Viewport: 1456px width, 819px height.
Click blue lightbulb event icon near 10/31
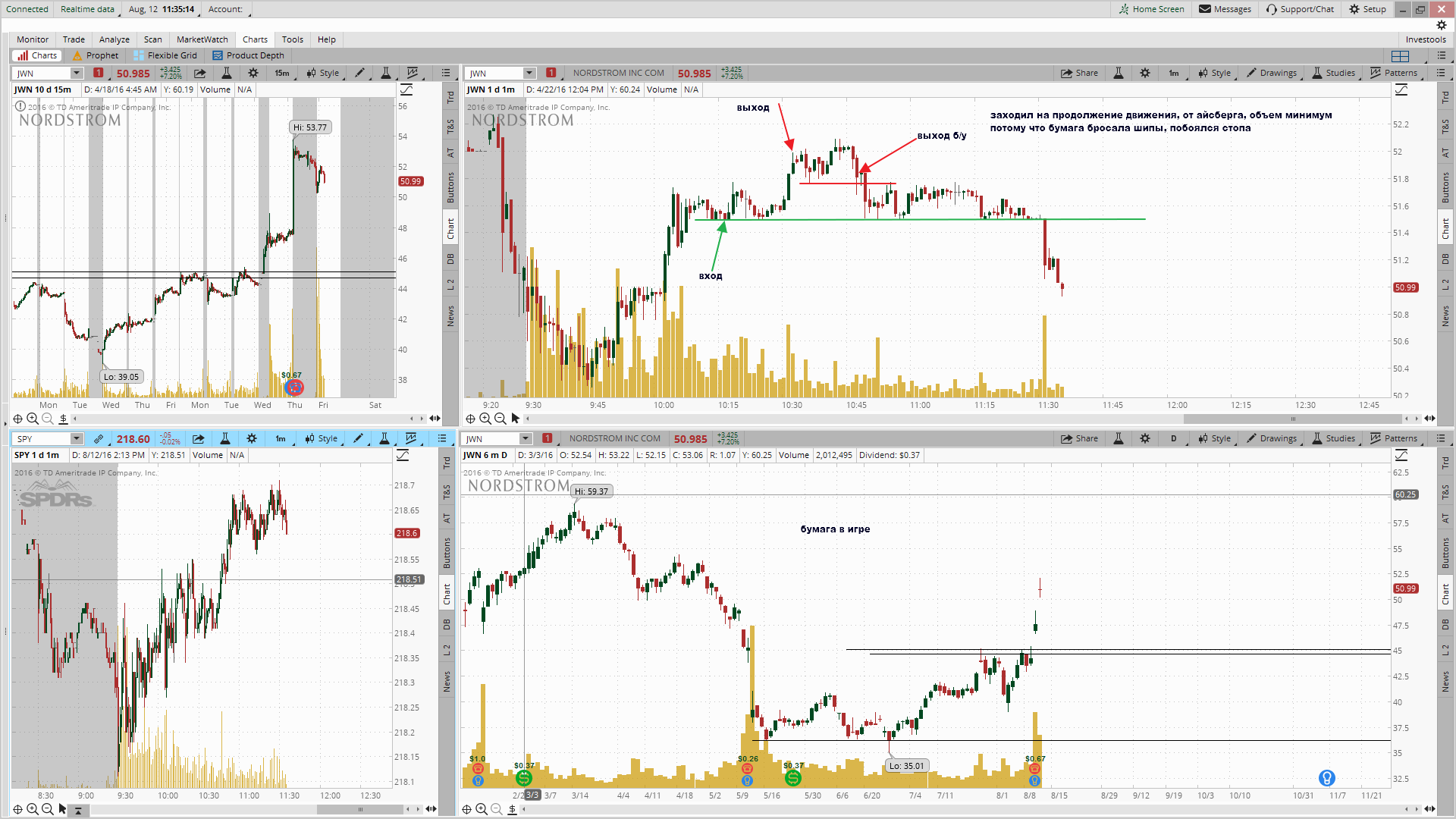pos(1326,777)
